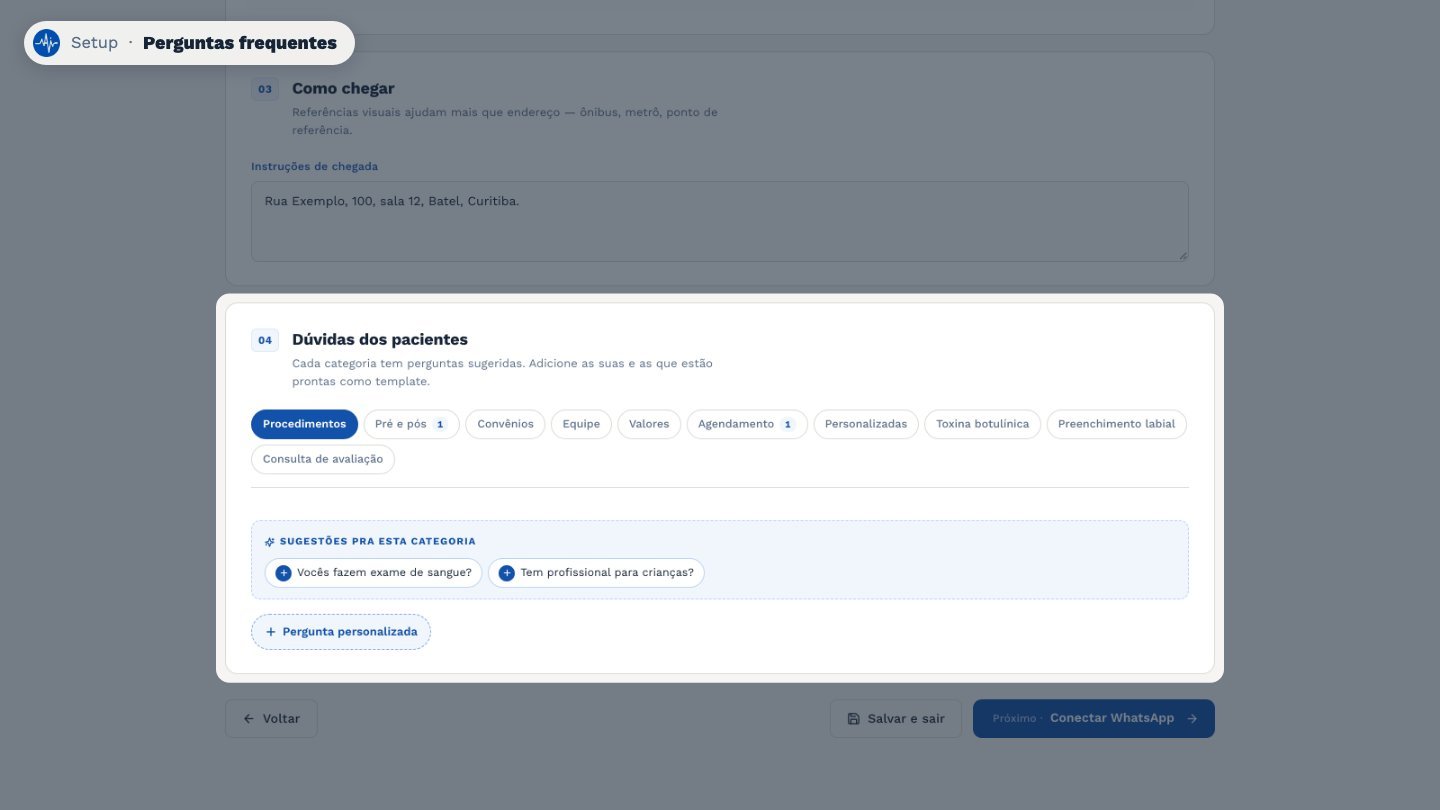
Task: Switch to the Pré e pós category
Action: click(411, 424)
